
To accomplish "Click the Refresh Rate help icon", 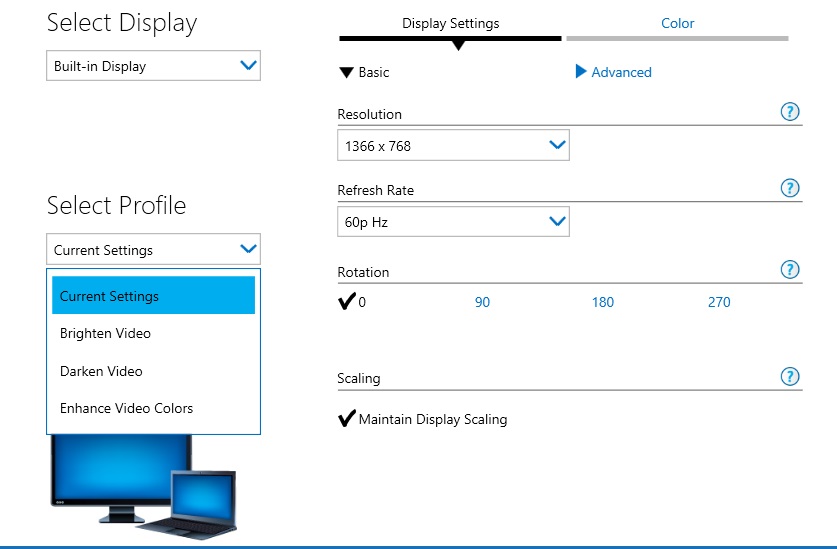I will pyautogui.click(x=790, y=188).
